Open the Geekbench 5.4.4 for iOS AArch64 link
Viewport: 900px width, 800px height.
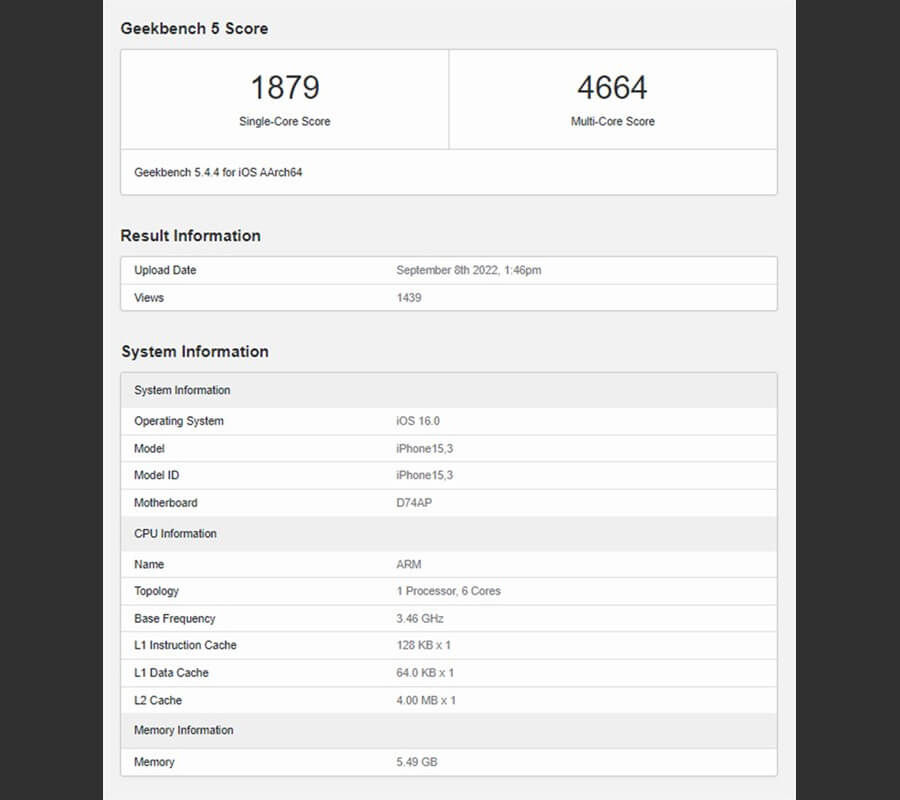click(219, 172)
